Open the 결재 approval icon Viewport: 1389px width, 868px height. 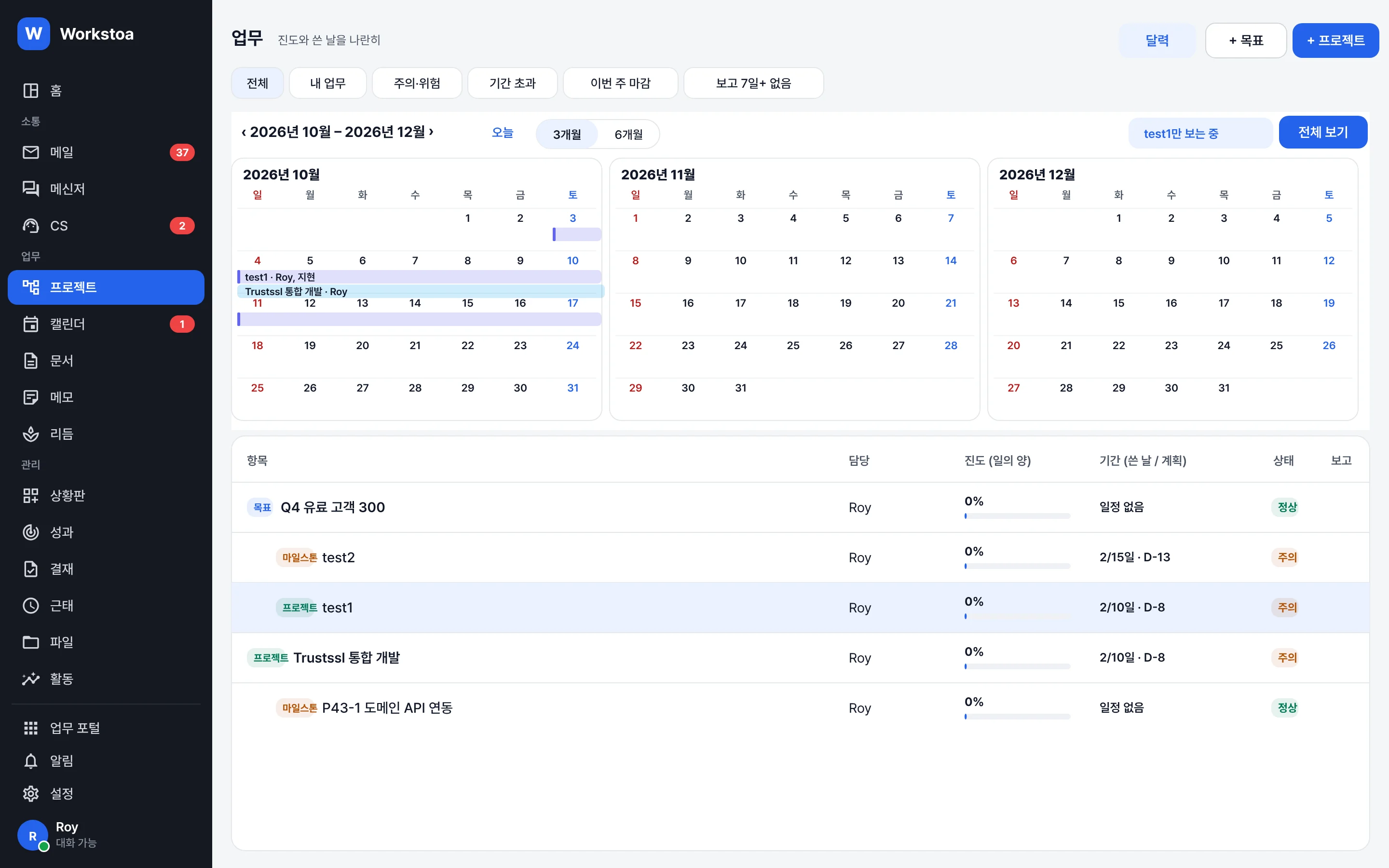pyautogui.click(x=30, y=569)
